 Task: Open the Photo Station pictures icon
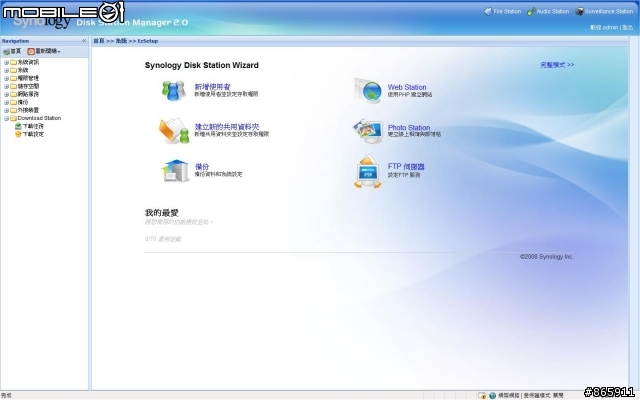click(368, 131)
